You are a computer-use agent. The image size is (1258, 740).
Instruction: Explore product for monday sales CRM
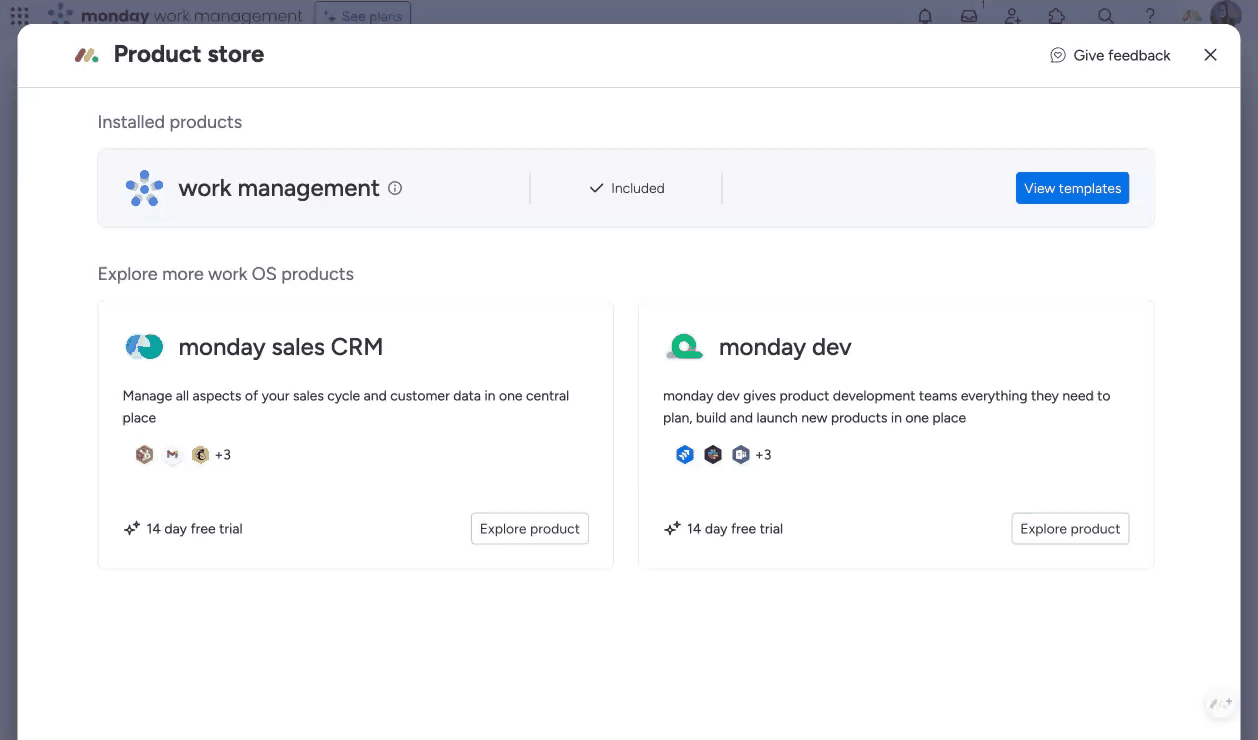(529, 529)
